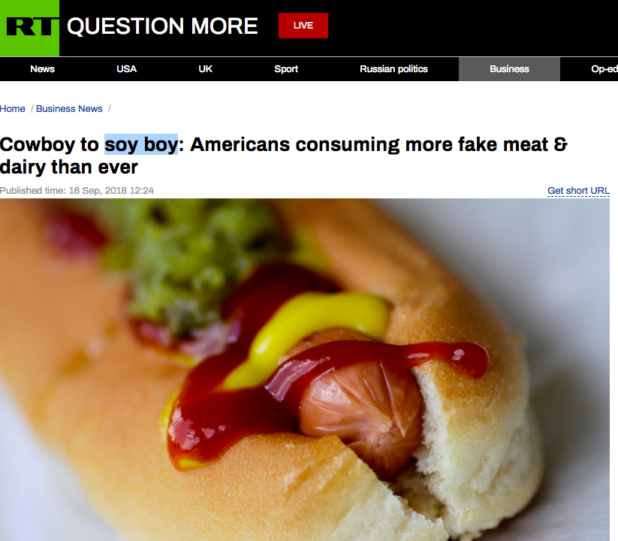618x541 pixels.
Task: Navigate to Russian politics section
Action: point(393,69)
